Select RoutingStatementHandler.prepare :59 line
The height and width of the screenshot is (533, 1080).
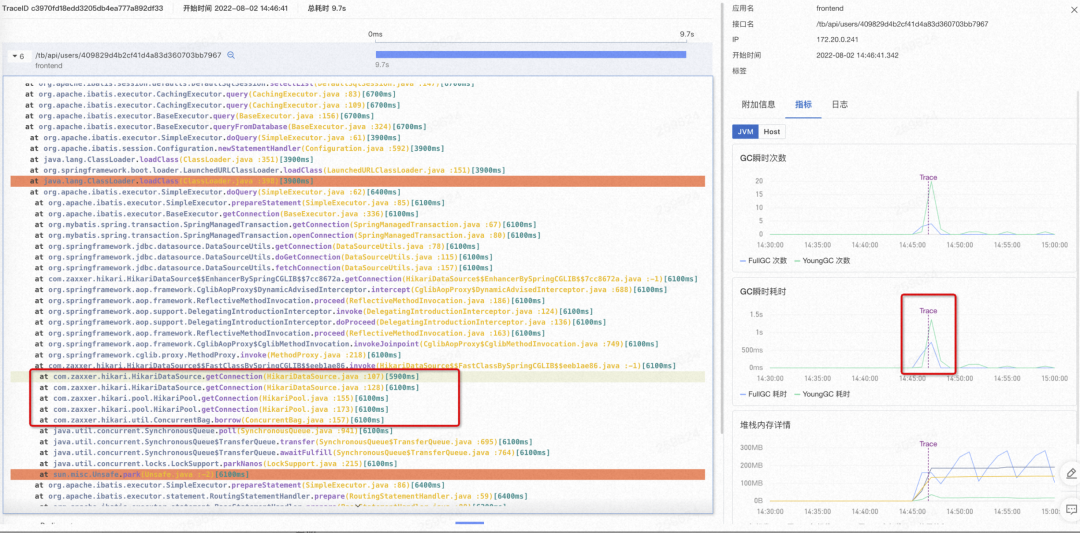[x=280, y=496]
